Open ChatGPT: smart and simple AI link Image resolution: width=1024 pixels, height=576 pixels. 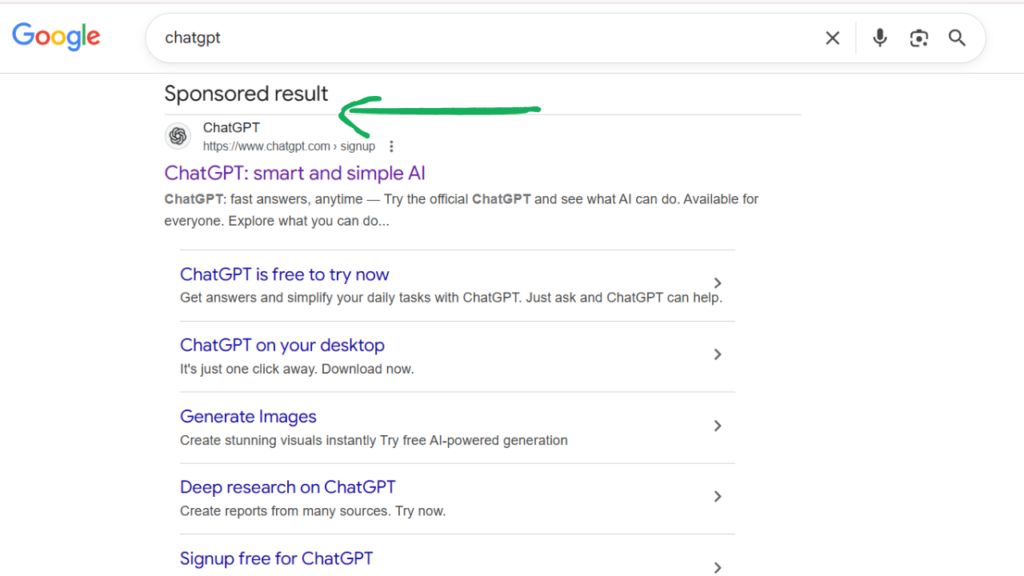point(295,173)
